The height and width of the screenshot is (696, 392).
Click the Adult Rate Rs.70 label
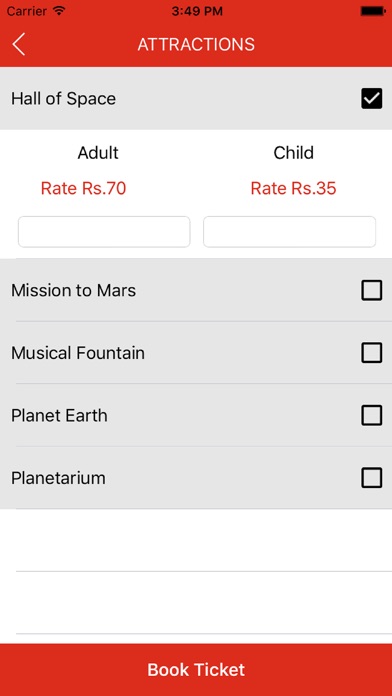[83, 188]
